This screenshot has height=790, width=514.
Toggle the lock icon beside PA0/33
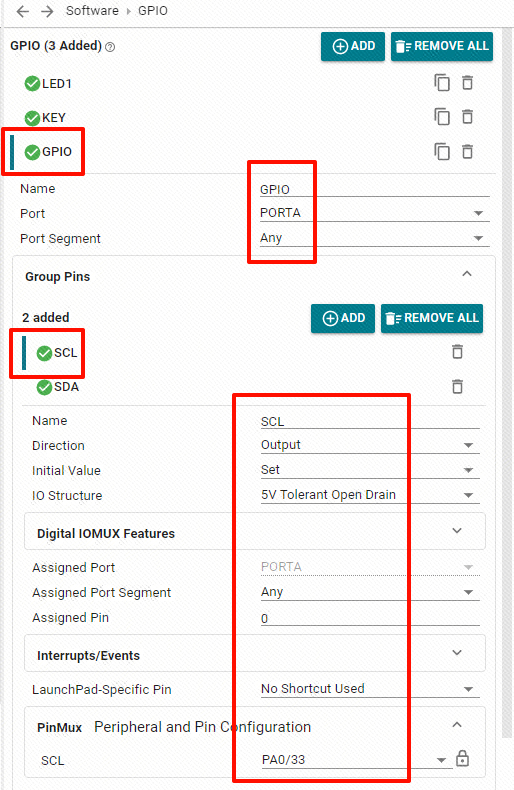462,758
